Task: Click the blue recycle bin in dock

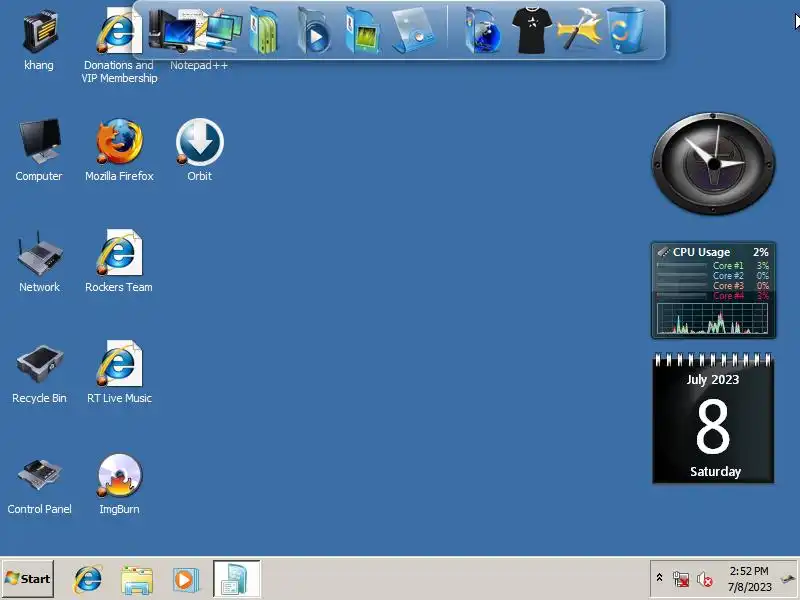Action: (x=626, y=30)
